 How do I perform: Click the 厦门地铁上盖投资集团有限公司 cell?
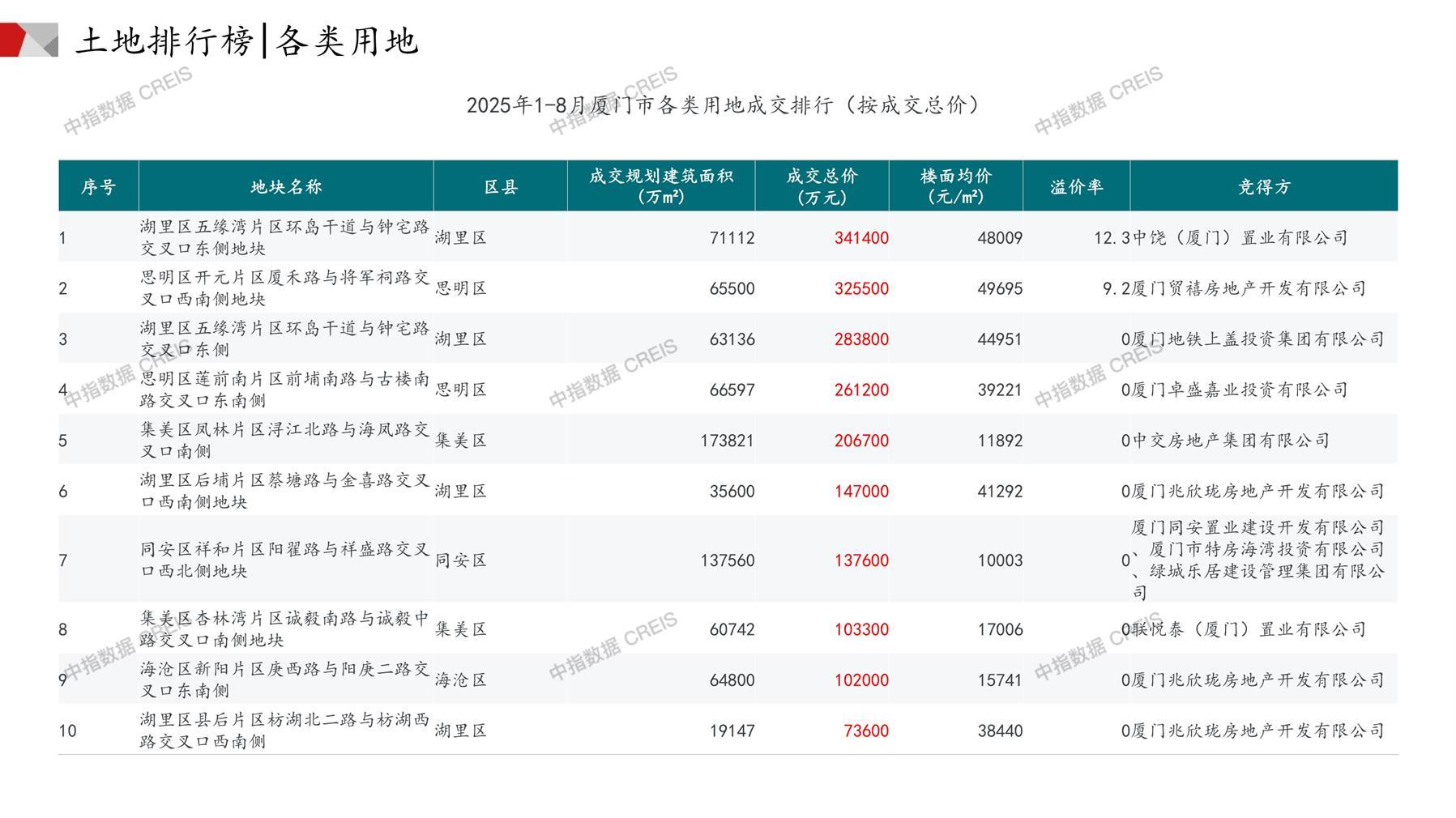coord(1257,339)
